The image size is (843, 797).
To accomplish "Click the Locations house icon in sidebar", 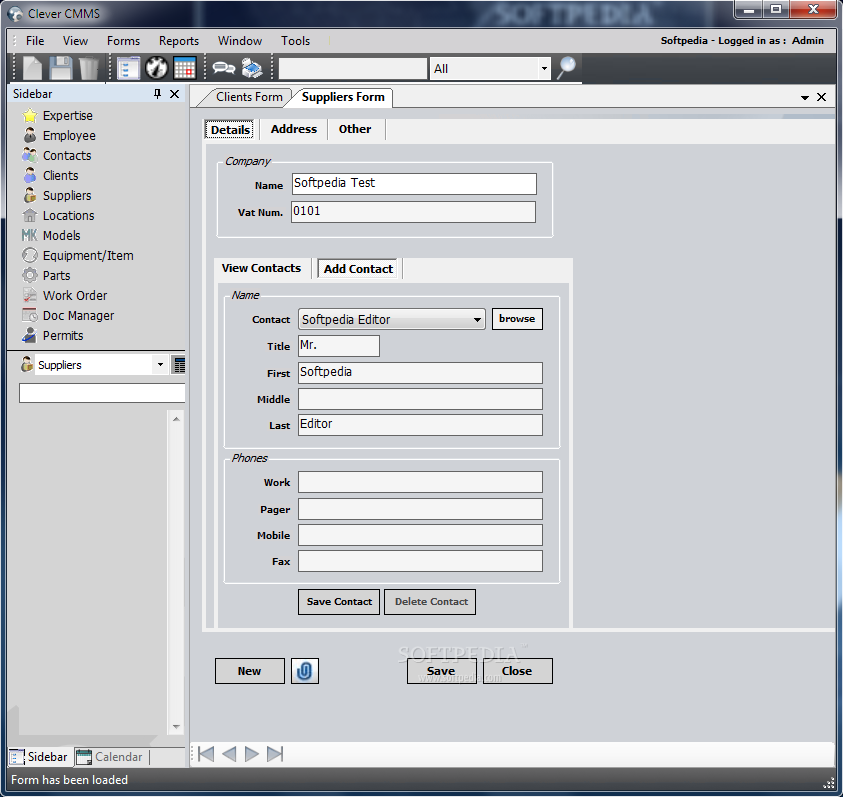I will tap(30, 215).
